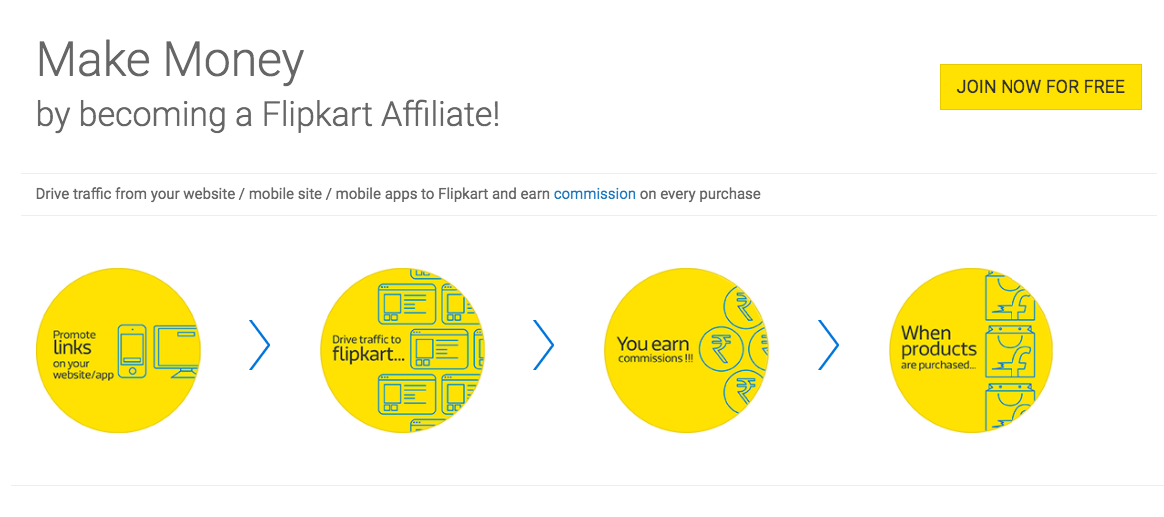The width and height of the screenshot is (1164, 517).
Task: Select the bottom rupee coin icon
Action: pos(745,392)
